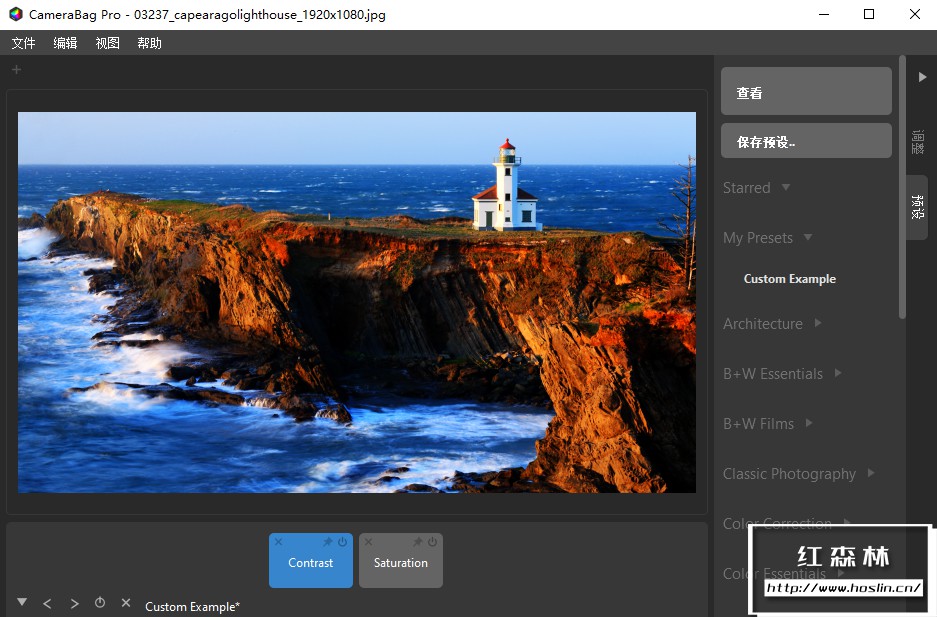Viewport: 937px width, 617px height.
Task: Remove the Saturation tile with its X icon
Action: point(368,542)
